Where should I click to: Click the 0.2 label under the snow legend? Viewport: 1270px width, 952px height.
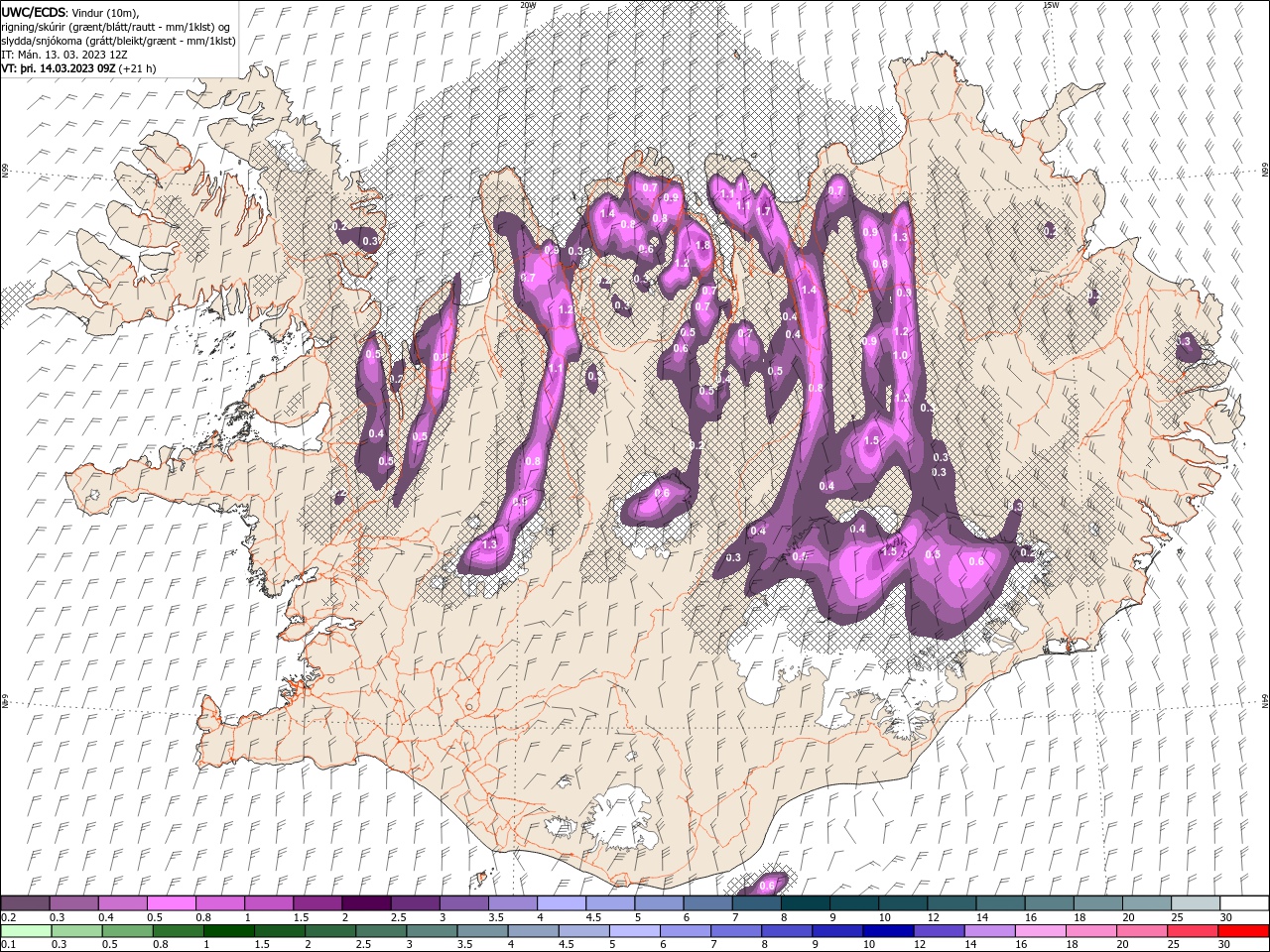7,917
